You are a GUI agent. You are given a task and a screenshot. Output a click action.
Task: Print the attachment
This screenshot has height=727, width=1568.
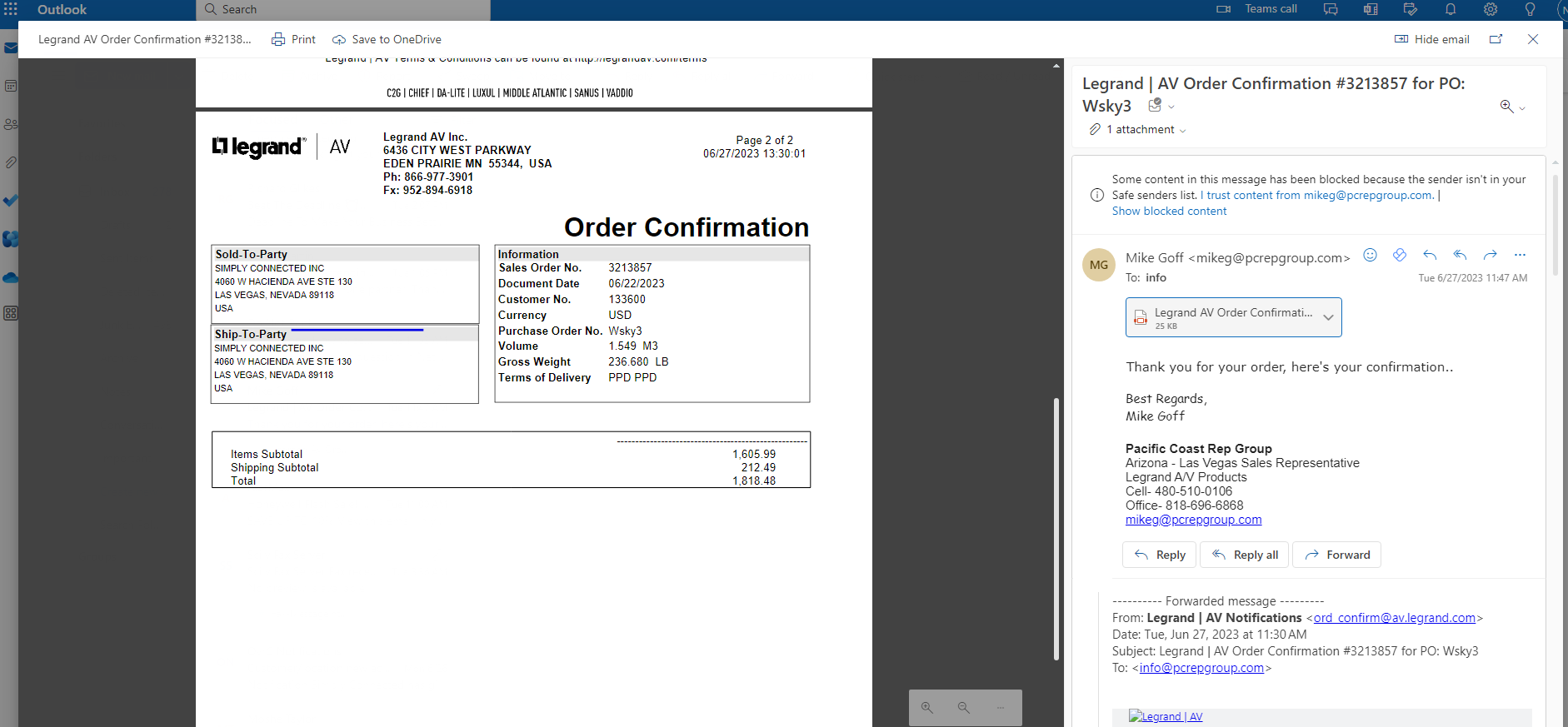(293, 39)
